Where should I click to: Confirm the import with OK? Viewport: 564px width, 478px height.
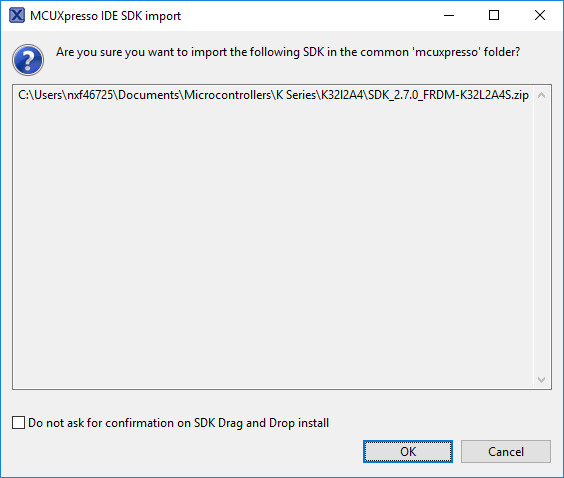click(x=408, y=452)
